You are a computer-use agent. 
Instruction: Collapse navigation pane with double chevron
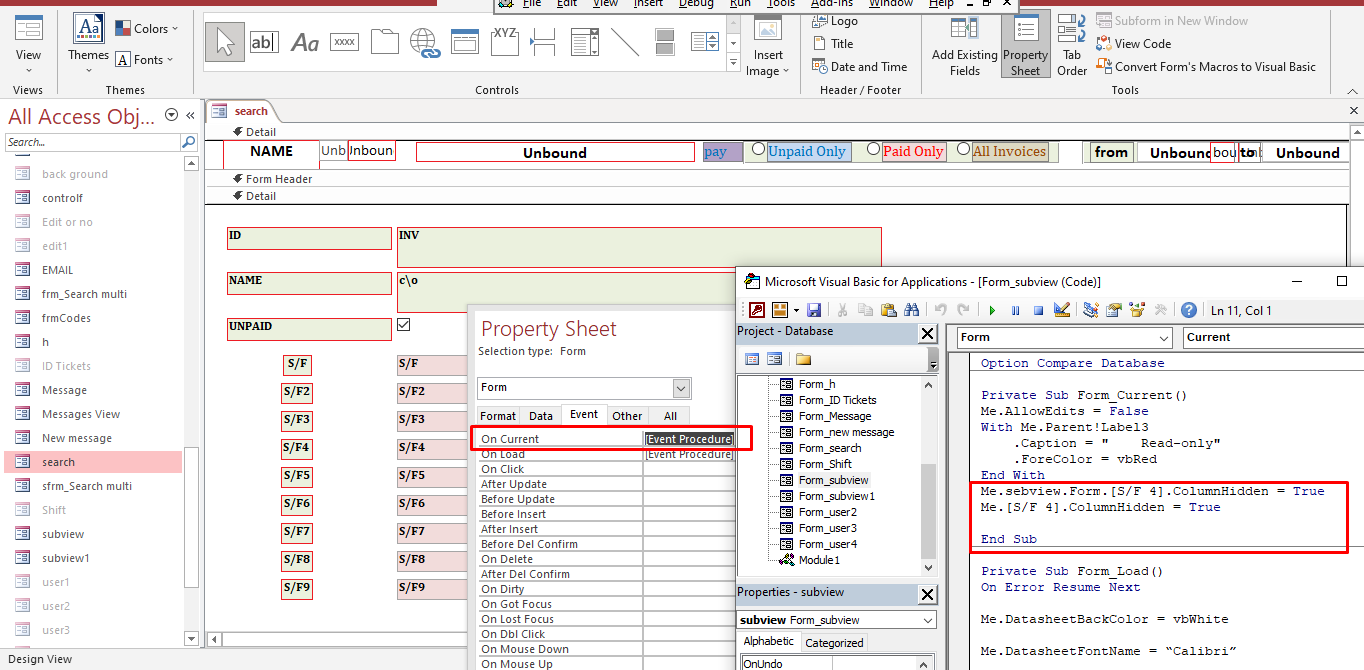190,116
